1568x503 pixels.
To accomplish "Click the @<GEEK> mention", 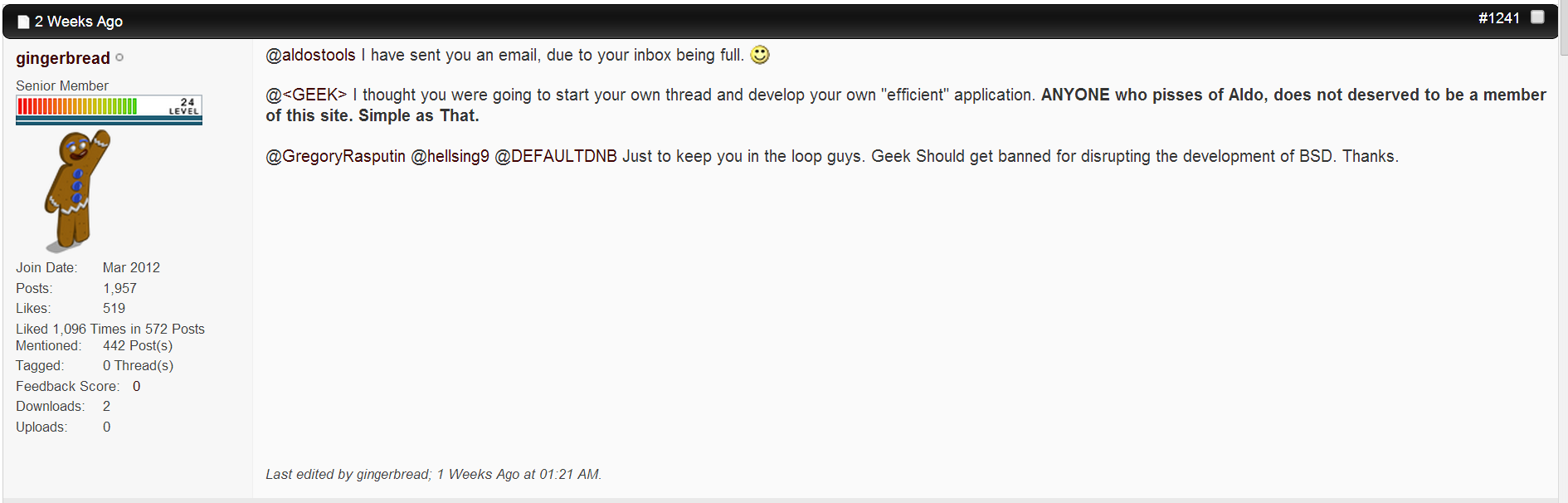I will pyautogui.click(x=306, y=95).
